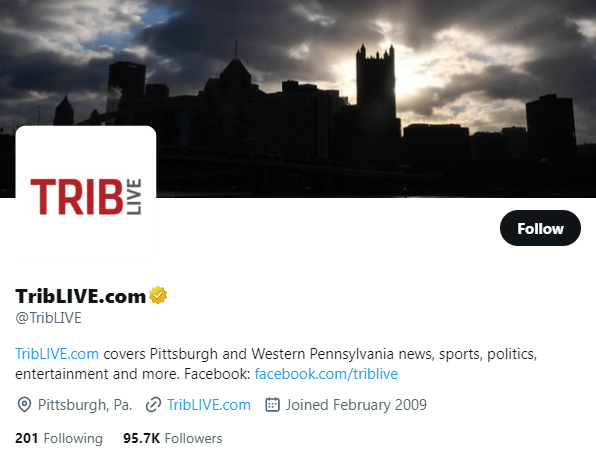Click the grey vertical LIVE lettering in logo
596x472 pixels.
[x=134, y=196]
